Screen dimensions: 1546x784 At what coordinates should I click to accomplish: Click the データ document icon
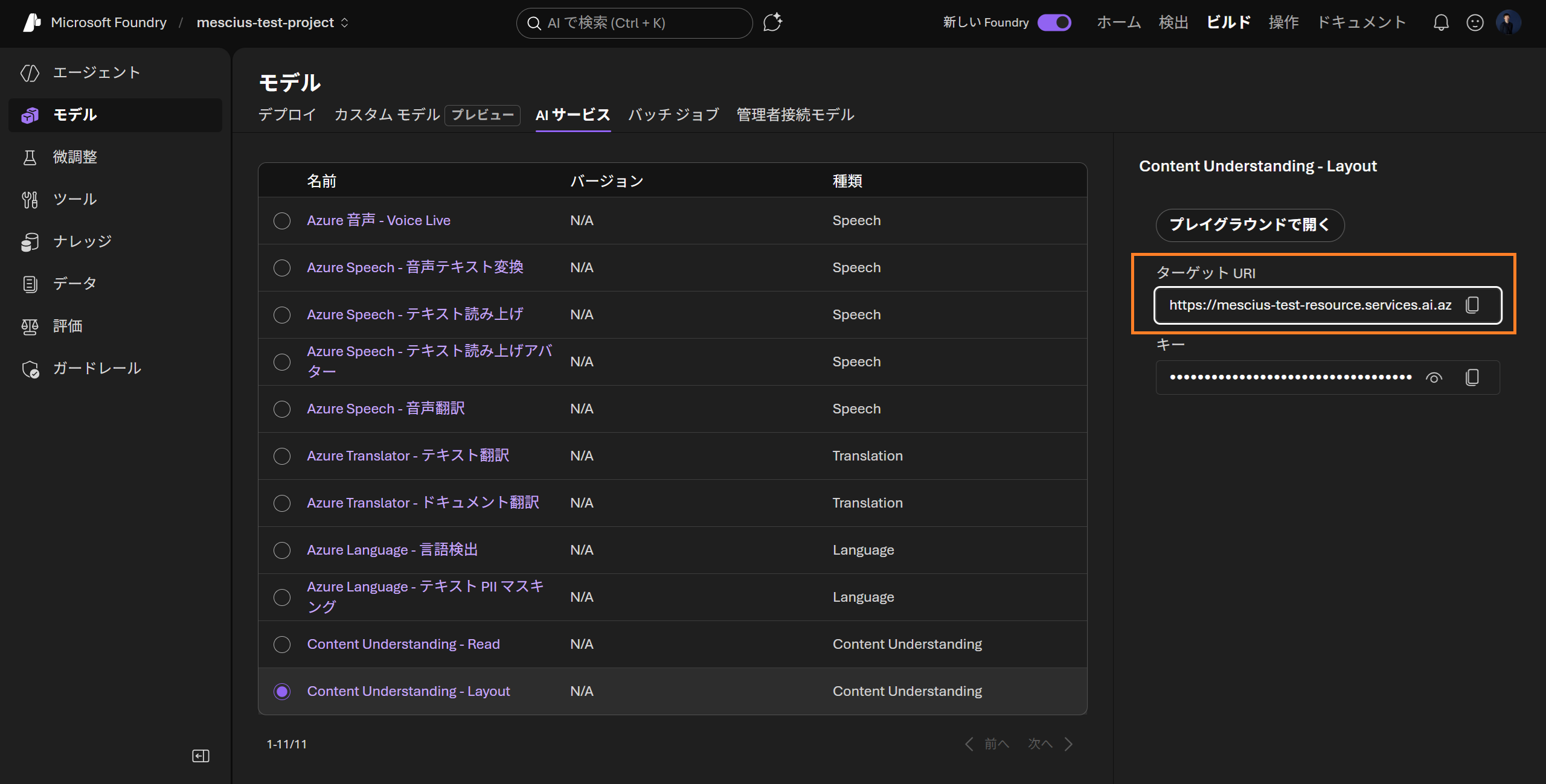pyautogui.click(x=30, y=284)
